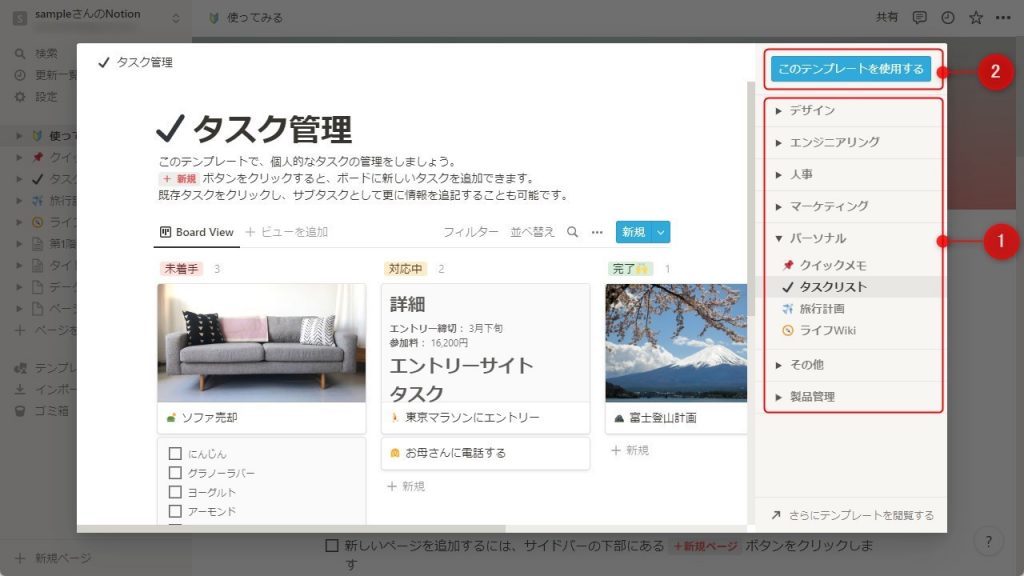
Task: Click the help question mark button
Action: (x=989, y=541)
